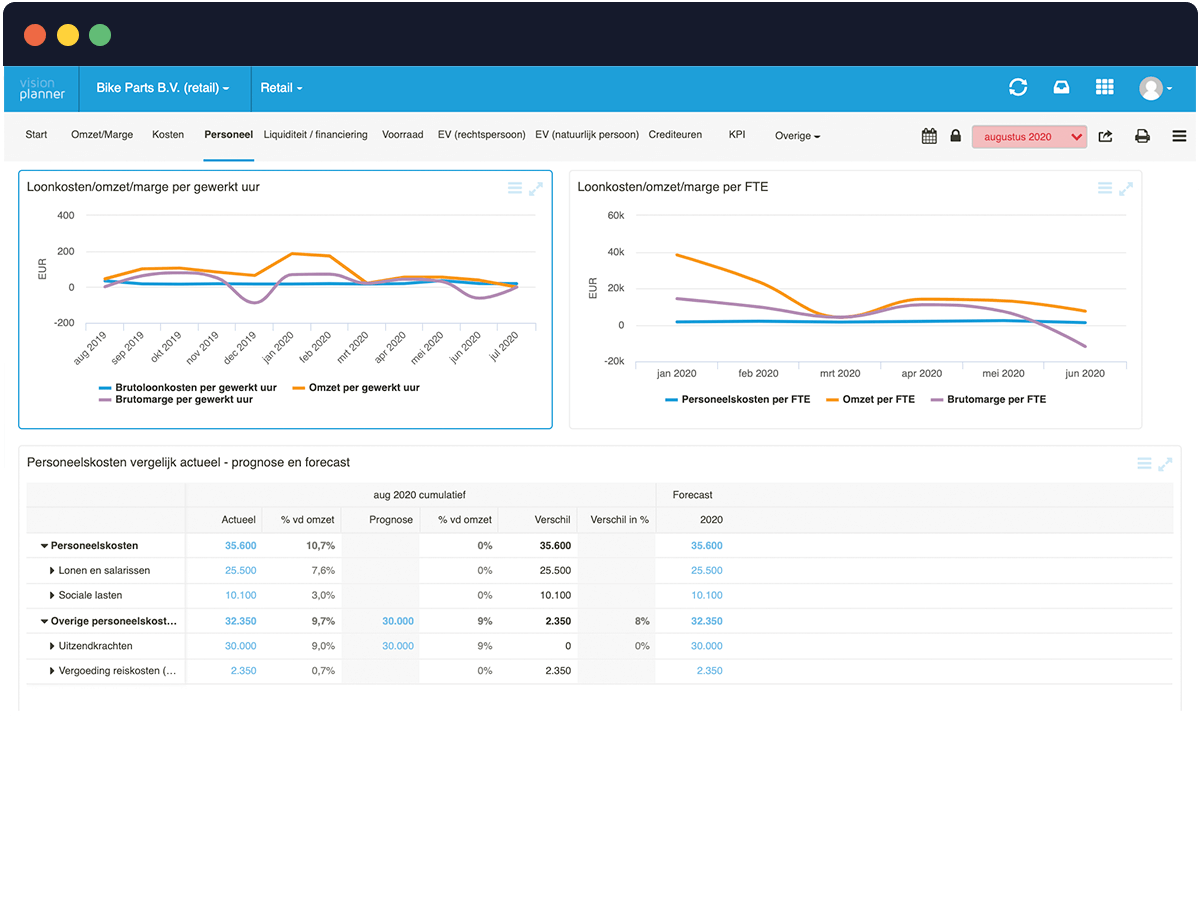1200x900 pixels.
Task: Click the Prognose column header
Action: pos(391,520)
